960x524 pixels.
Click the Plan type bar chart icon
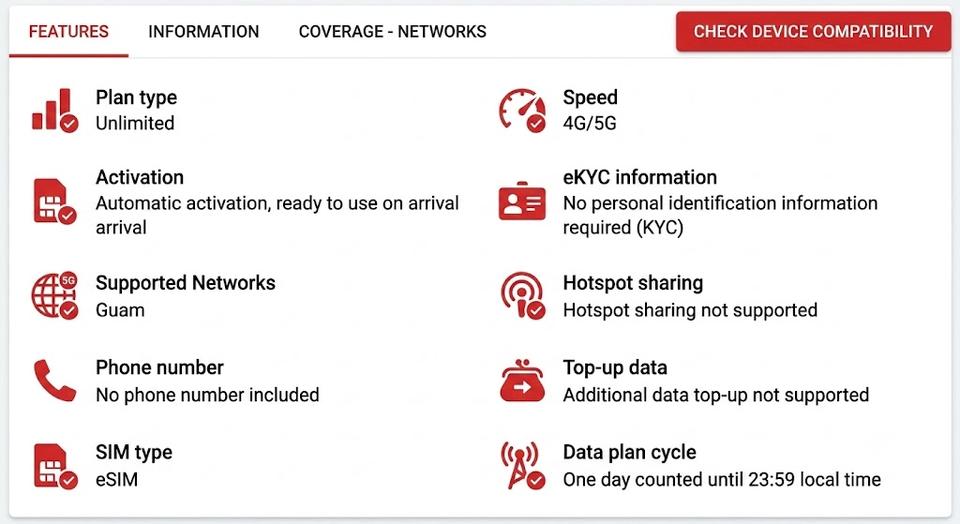[x=55, y=110]
